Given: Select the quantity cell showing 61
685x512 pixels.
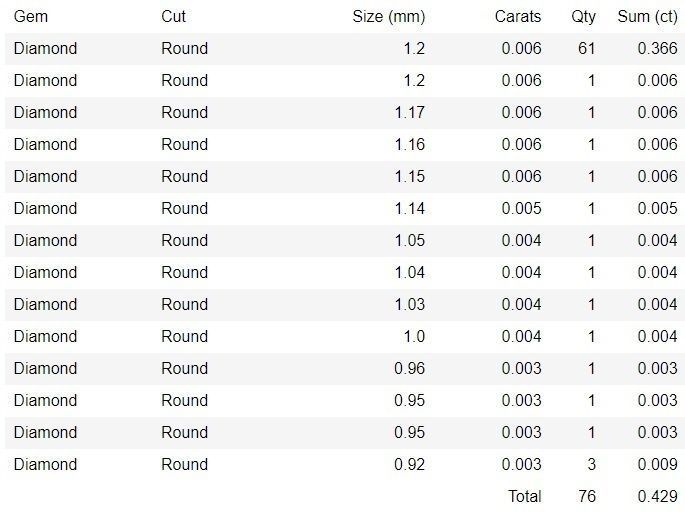Looking at the screenshot, I should pos(586,48).
